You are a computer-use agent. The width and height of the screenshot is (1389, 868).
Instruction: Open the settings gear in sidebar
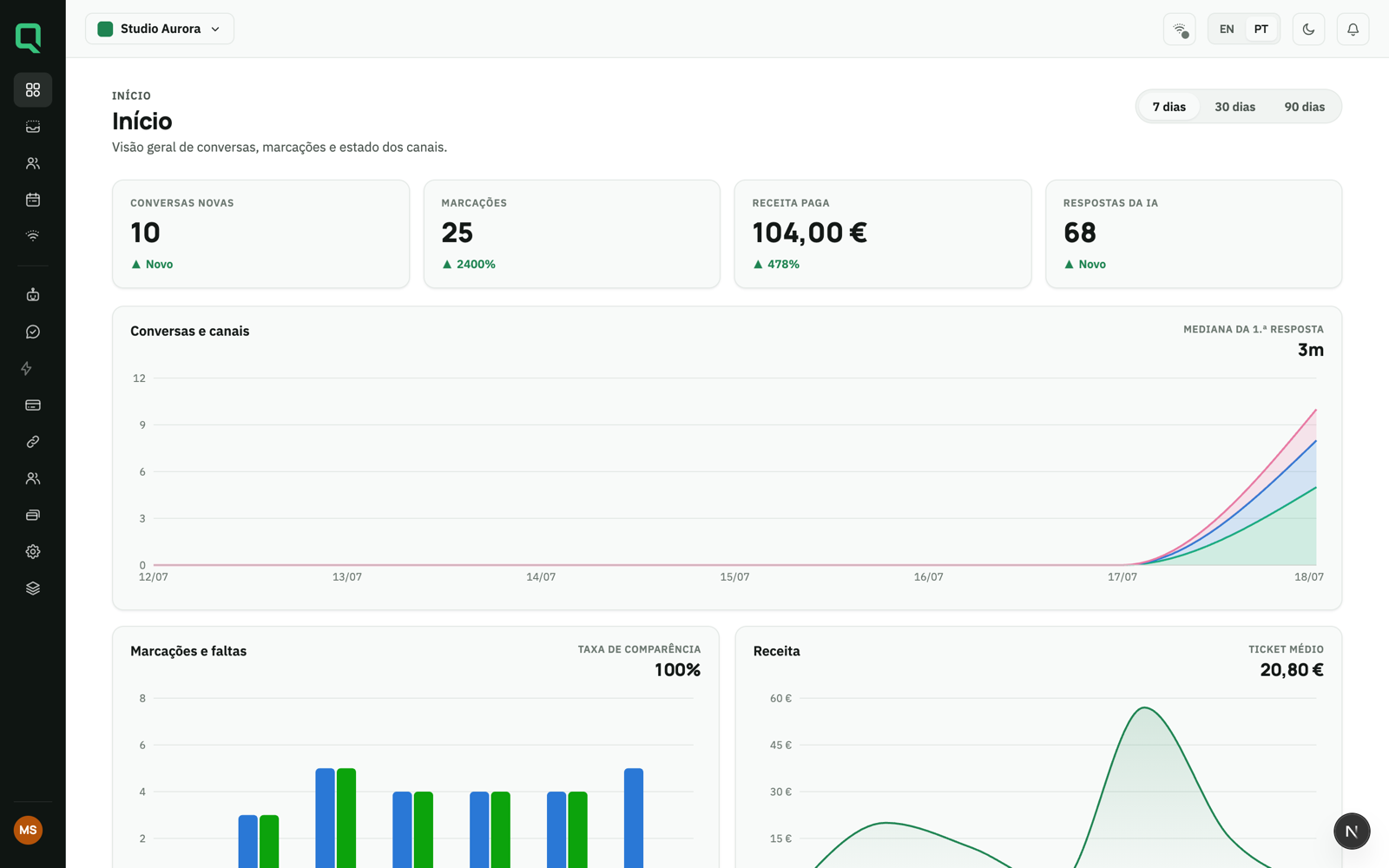click(33, 551)
